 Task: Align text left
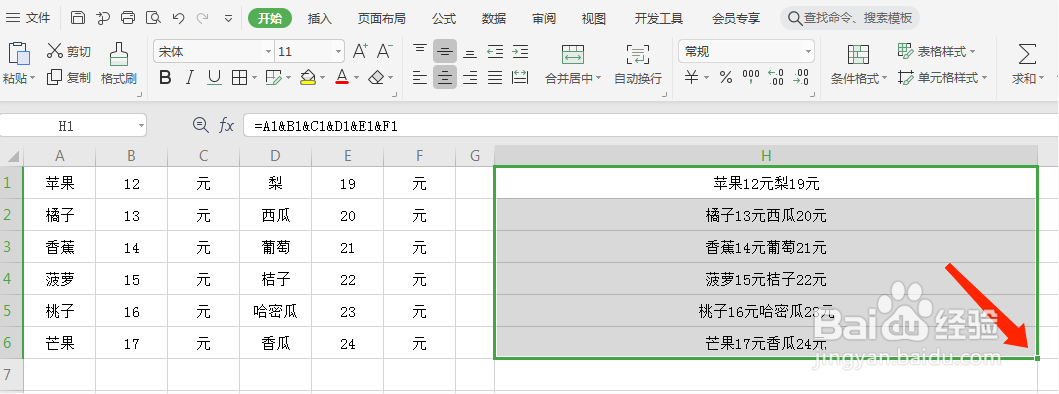pos(420,78)
